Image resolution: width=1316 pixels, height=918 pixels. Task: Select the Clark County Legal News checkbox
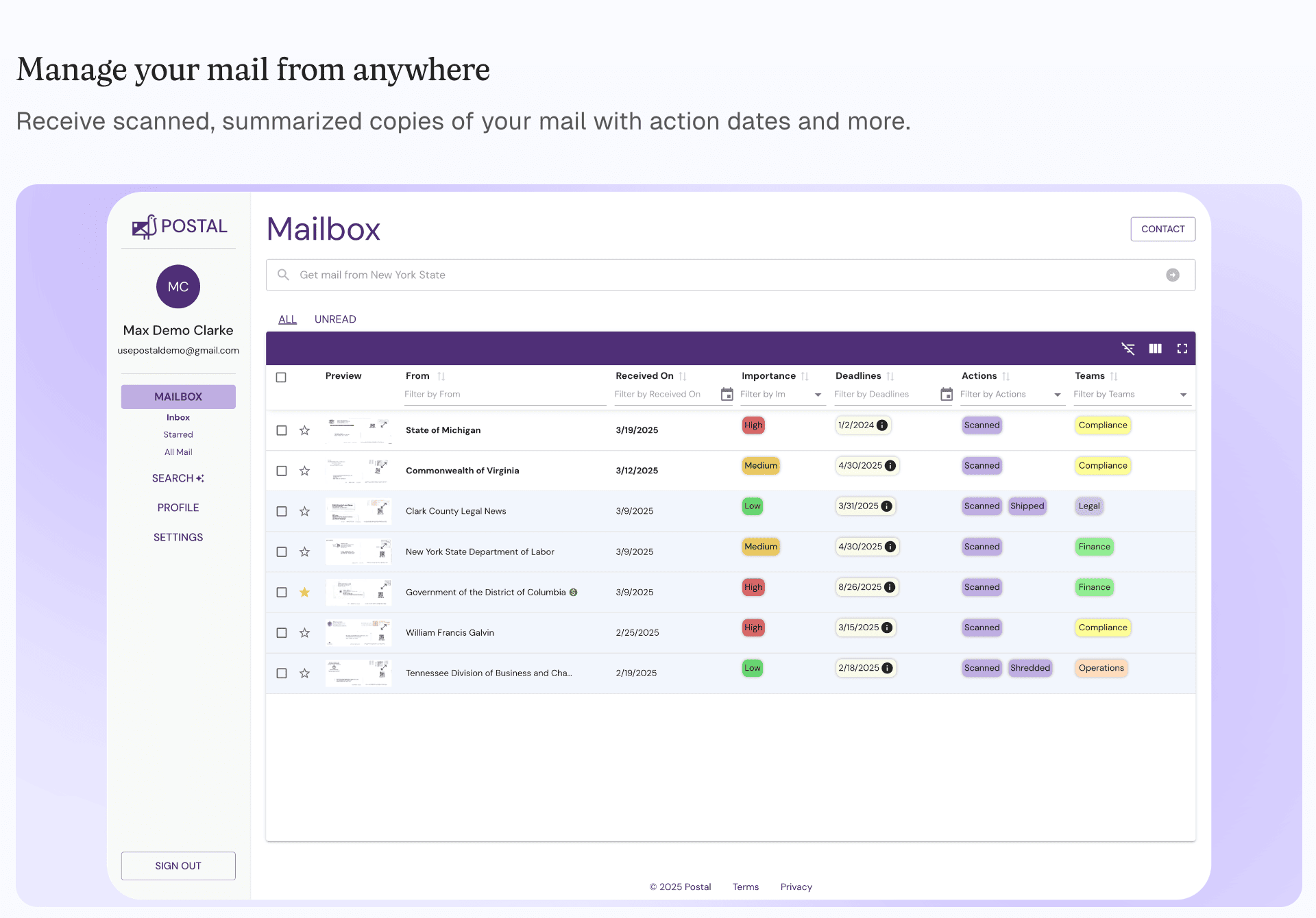pyautogui.click(x=281, y=511)
